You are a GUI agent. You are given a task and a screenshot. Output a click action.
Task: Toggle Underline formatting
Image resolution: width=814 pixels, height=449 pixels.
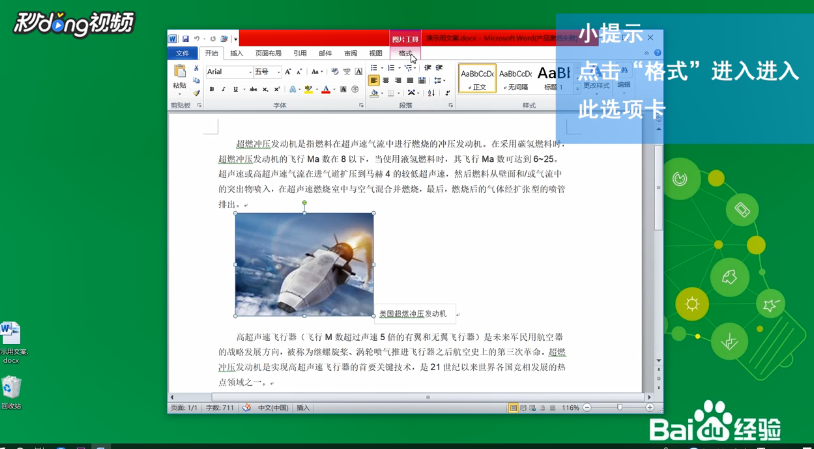(236, 89)
